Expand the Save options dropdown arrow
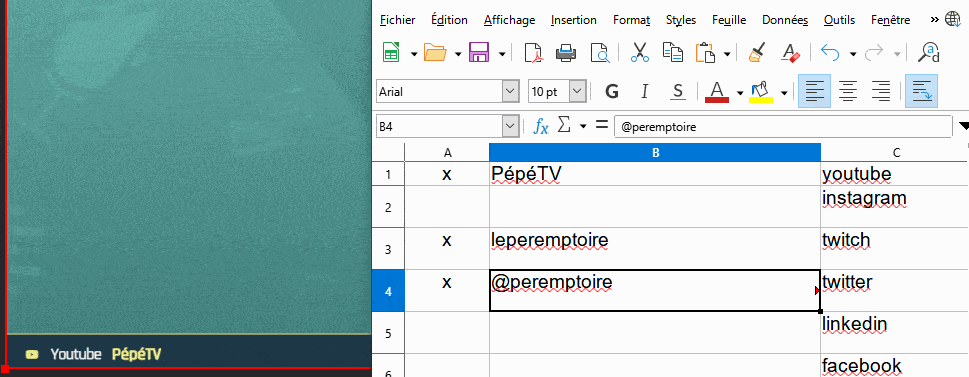969x377 pixels. coord(502,54)
